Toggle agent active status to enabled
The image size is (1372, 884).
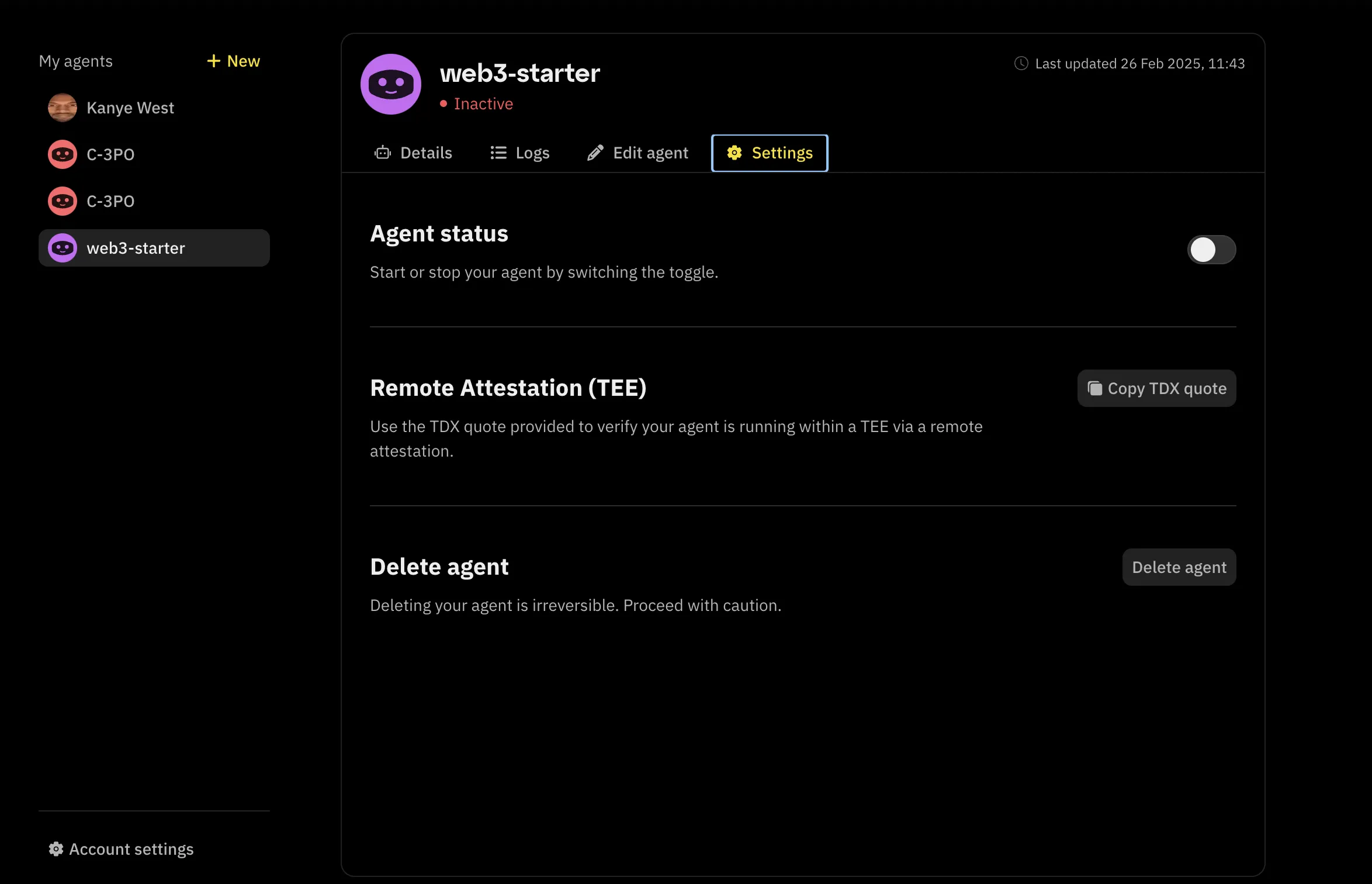point(1211,248)
